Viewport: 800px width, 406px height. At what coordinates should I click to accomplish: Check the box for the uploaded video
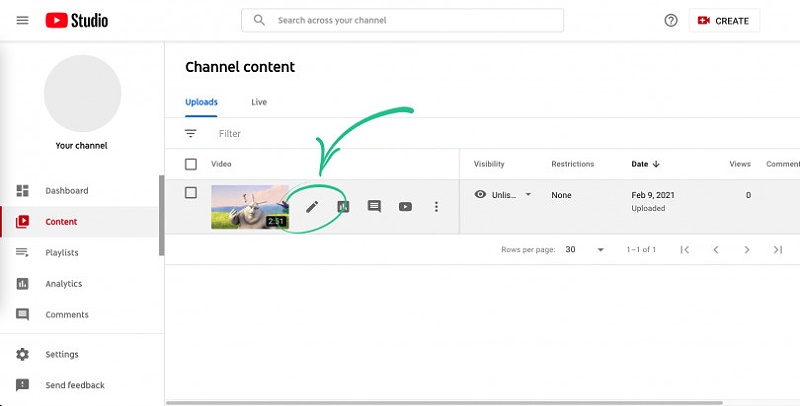click(191, 193)
